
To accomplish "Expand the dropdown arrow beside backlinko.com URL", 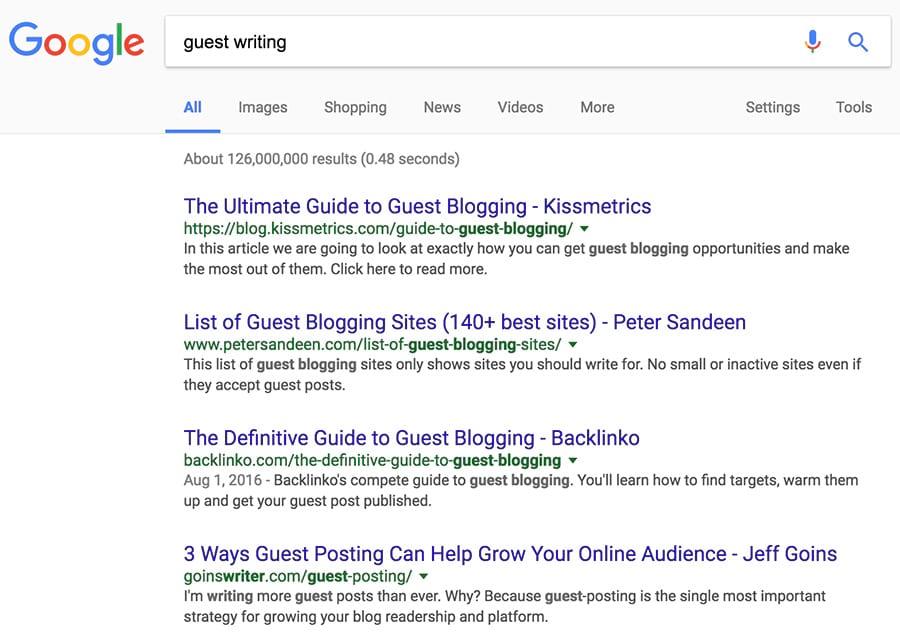I will (573, 461).
